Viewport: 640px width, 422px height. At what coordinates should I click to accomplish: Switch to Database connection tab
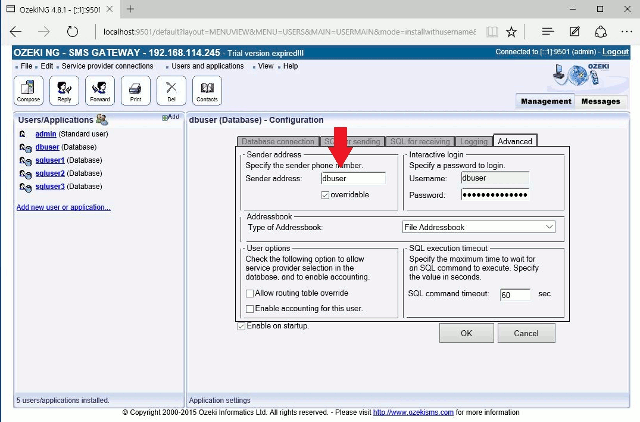tap(278, 141)
